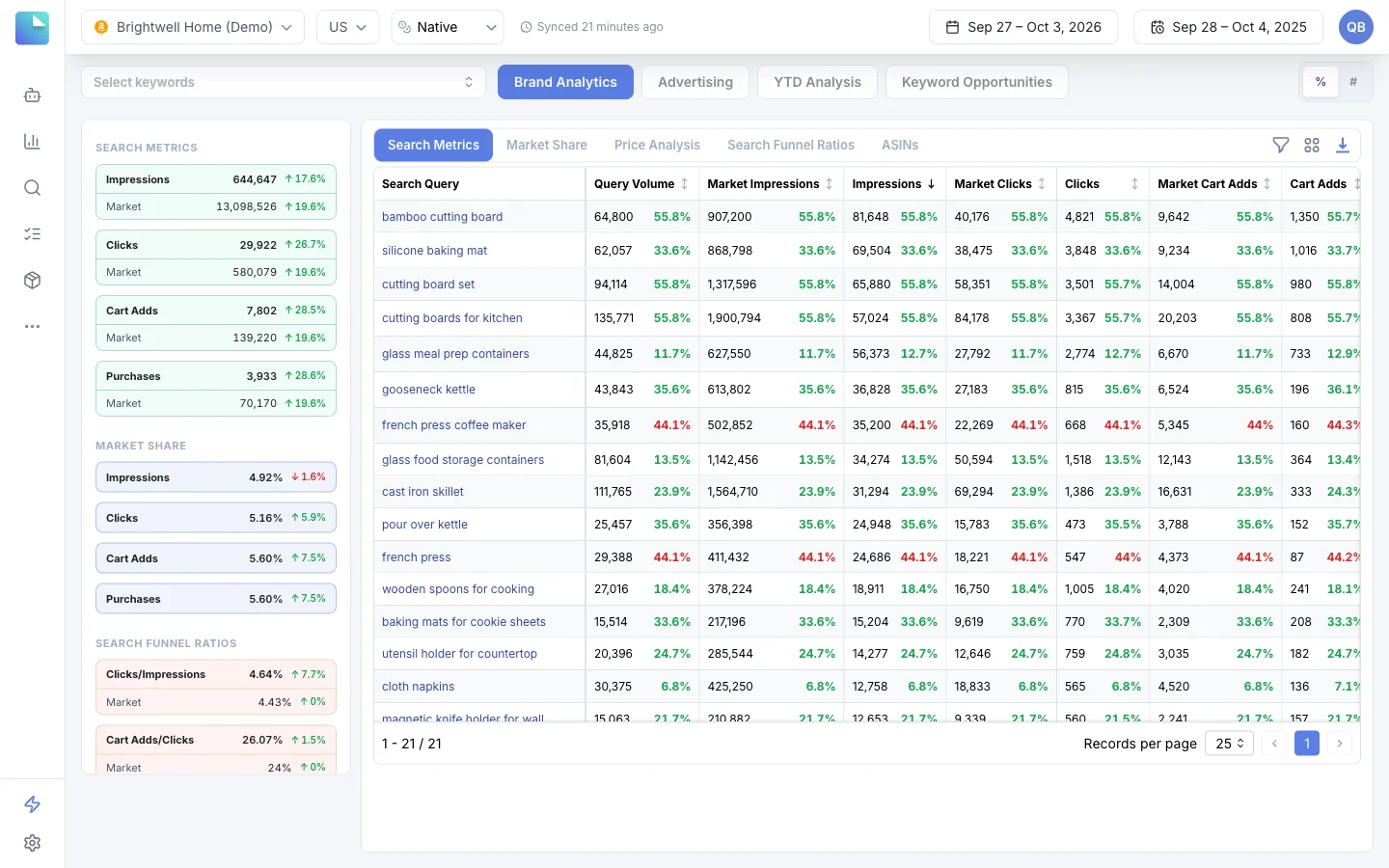Open the products box sidebar icon
The height and width of the screenshot is (868, 1389).
coord(32,280)
